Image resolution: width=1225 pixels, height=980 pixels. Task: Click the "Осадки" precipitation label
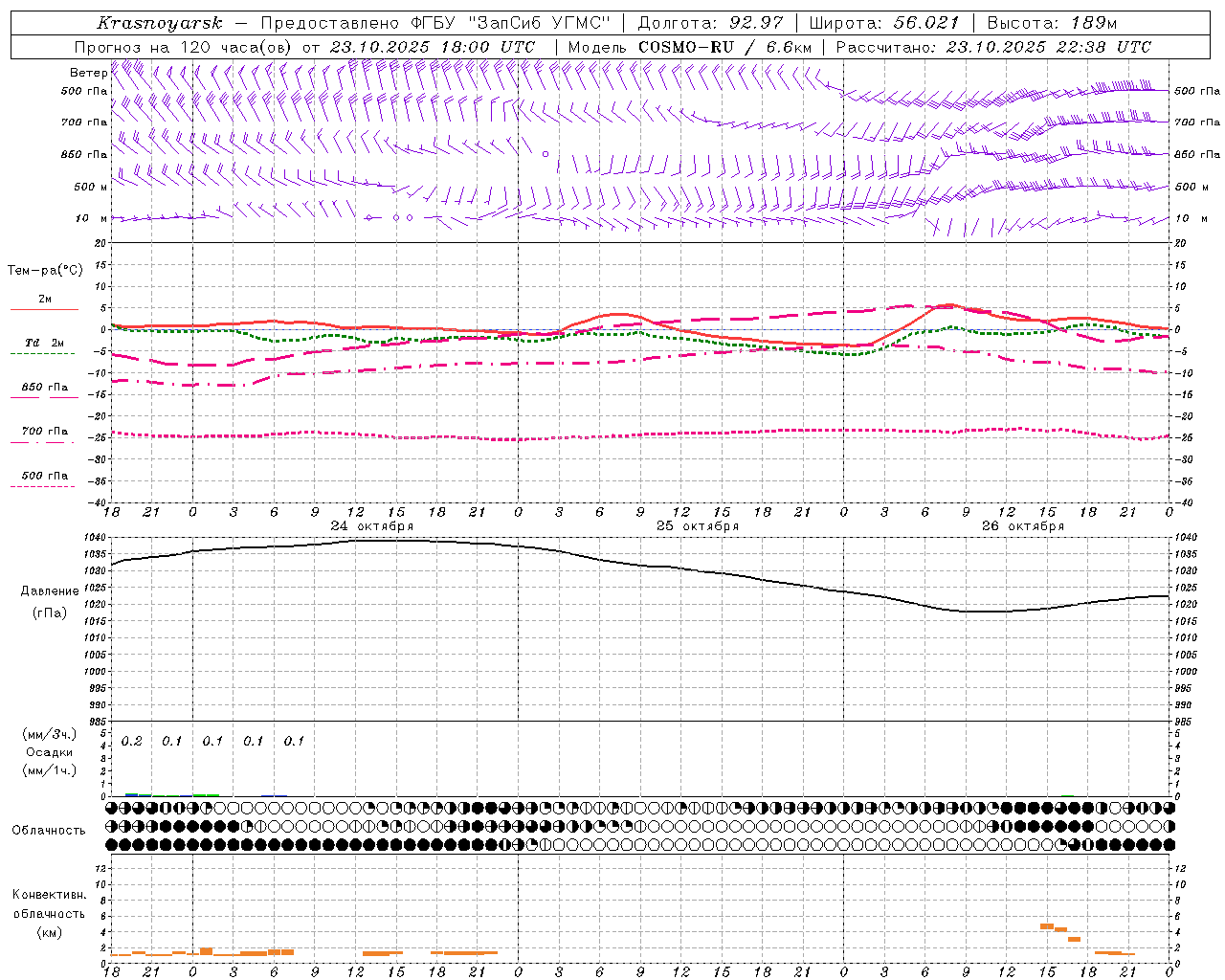(x=50, y=752)
